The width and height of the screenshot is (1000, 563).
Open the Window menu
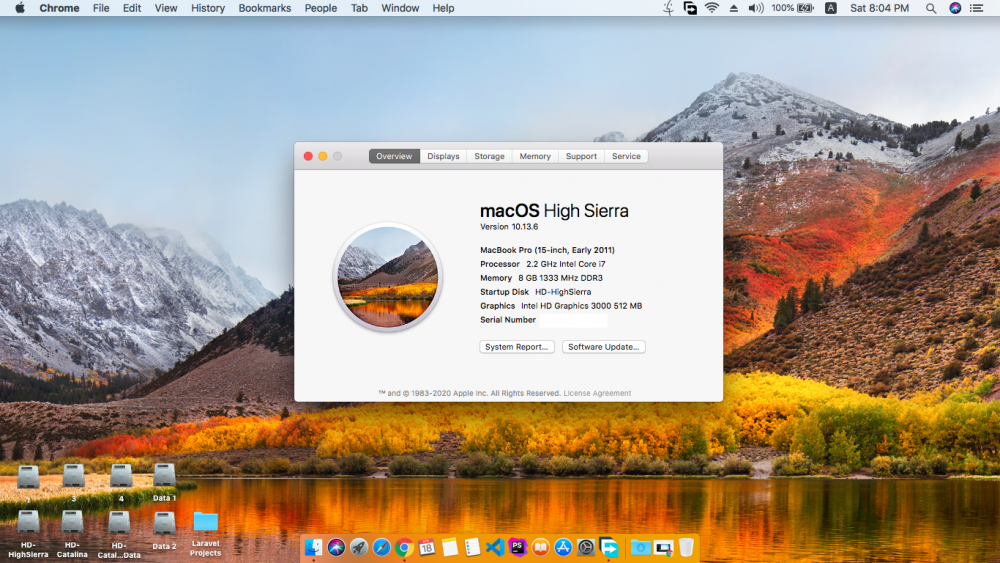(x=400, y=8)
